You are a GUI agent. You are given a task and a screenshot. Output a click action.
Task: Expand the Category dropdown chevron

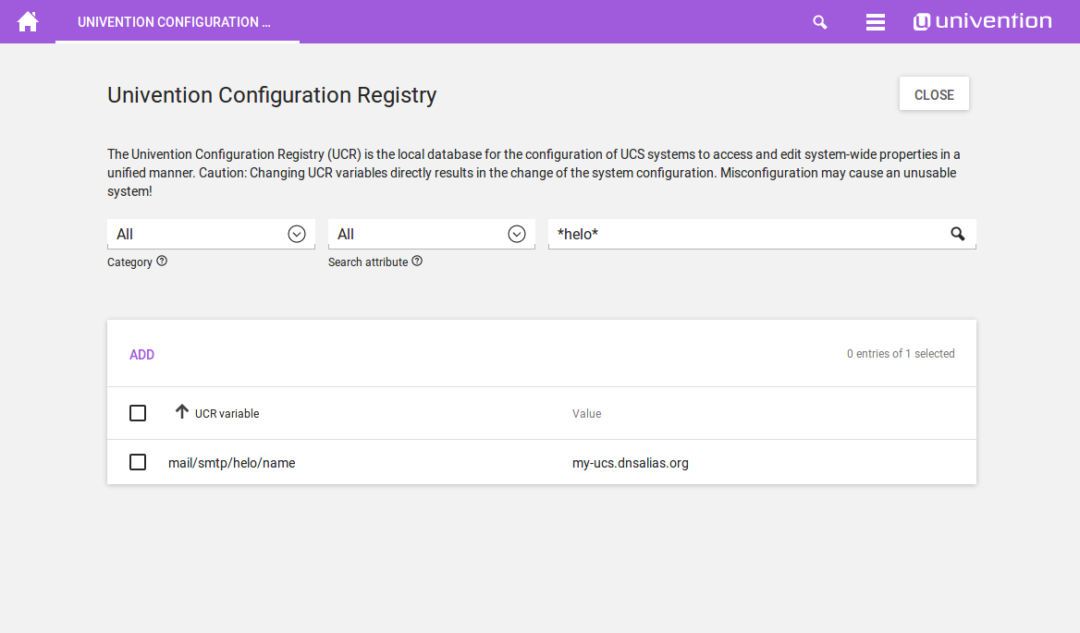pos(296,233)
